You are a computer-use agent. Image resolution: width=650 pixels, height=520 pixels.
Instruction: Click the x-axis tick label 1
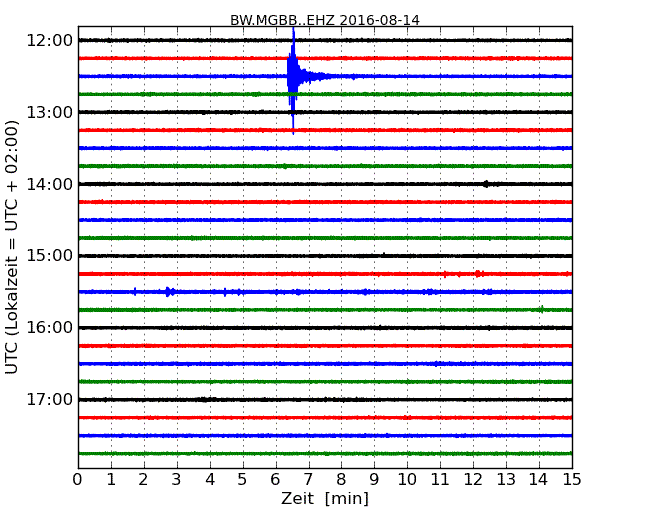(111, 480)
